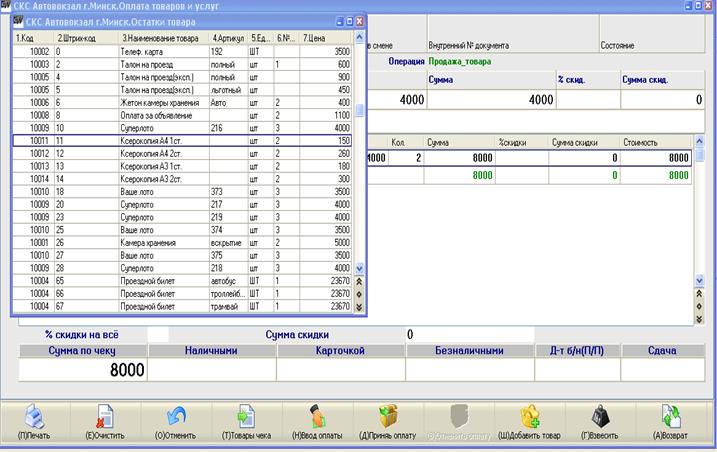The image size is (717, 452).
Task: Click the greyed-out cancel payment icon
Action: pos(459,417)
